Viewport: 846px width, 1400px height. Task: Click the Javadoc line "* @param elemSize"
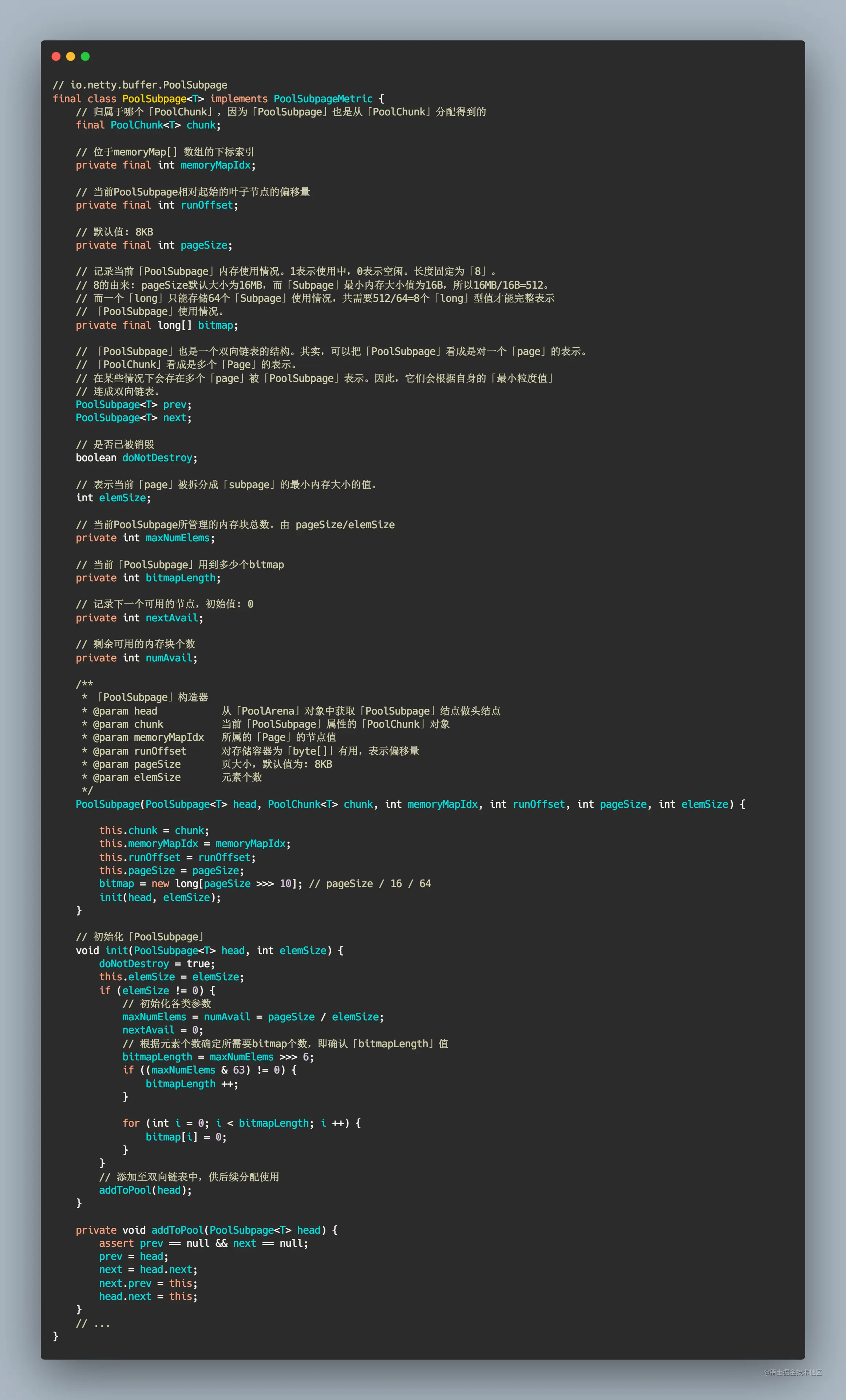(171, 777)
